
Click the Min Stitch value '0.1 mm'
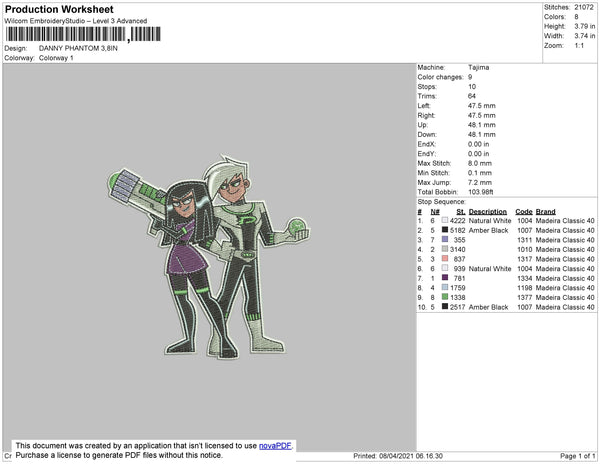tap(480, 173)
